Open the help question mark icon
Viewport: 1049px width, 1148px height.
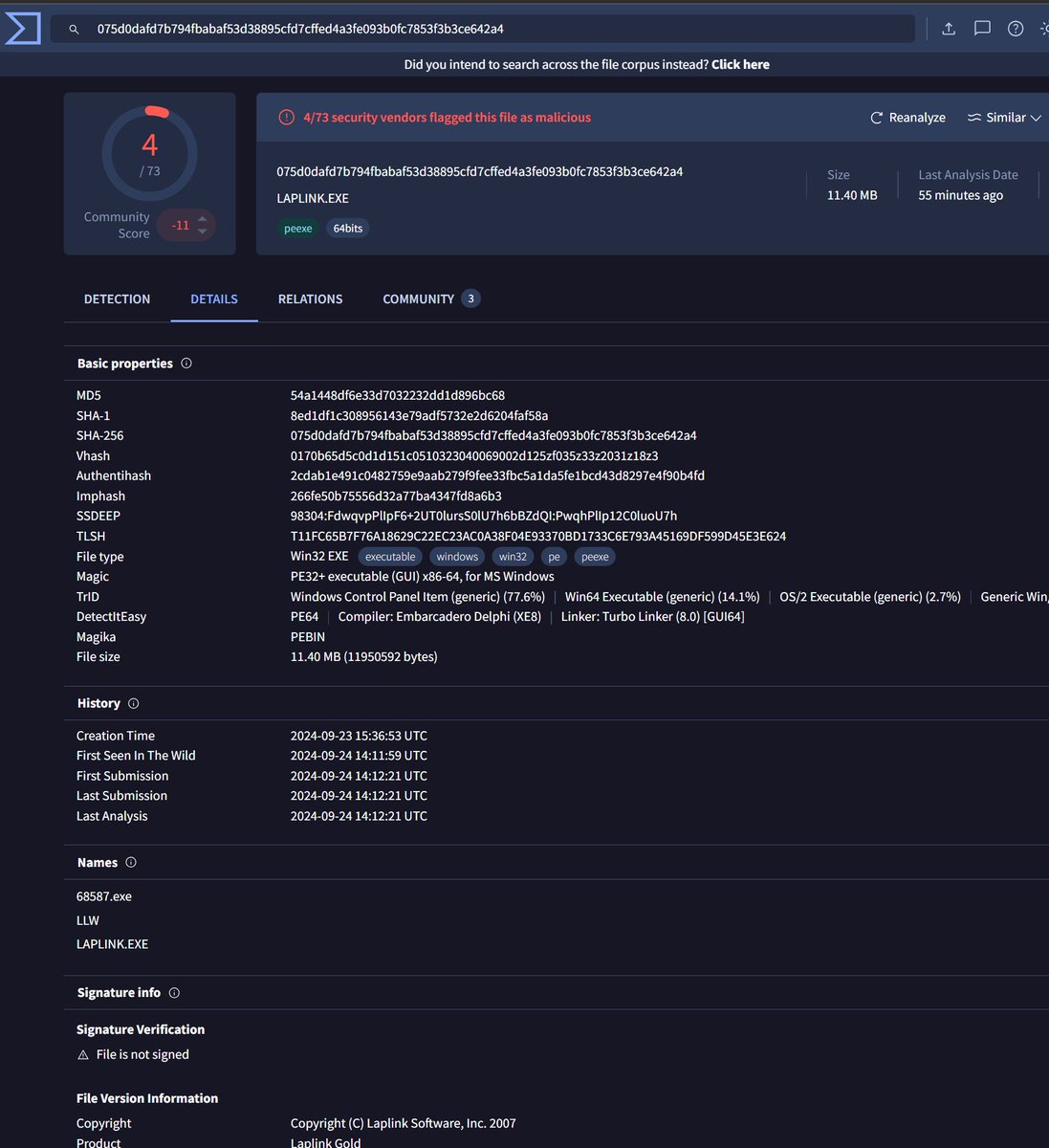[1016, 29]
